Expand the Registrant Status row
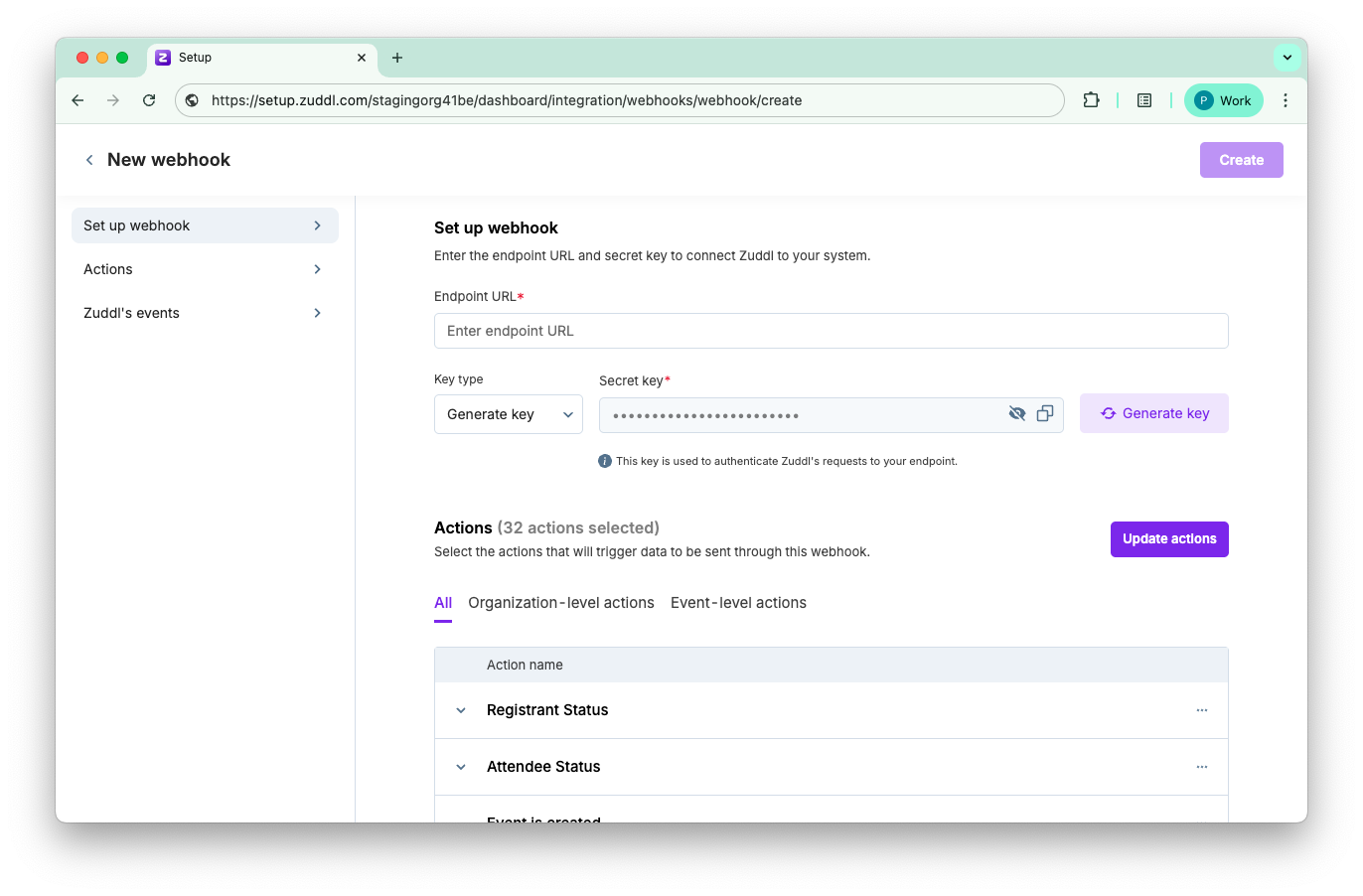Image resolution: width=1363 pixels, height=896 pixels. tap(461, 710)
